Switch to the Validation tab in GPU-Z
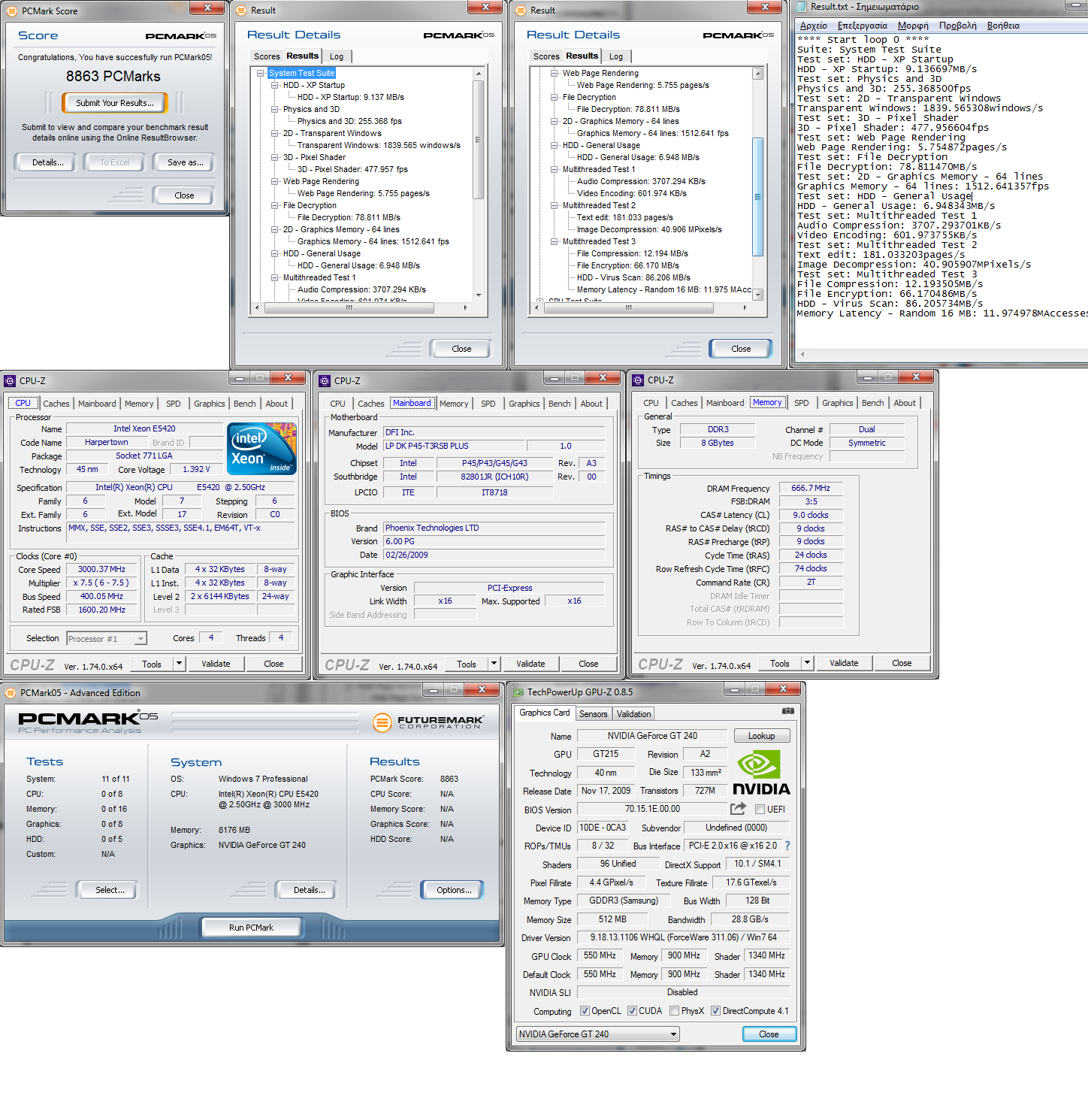1088x1120 pixels. [634, 714]
